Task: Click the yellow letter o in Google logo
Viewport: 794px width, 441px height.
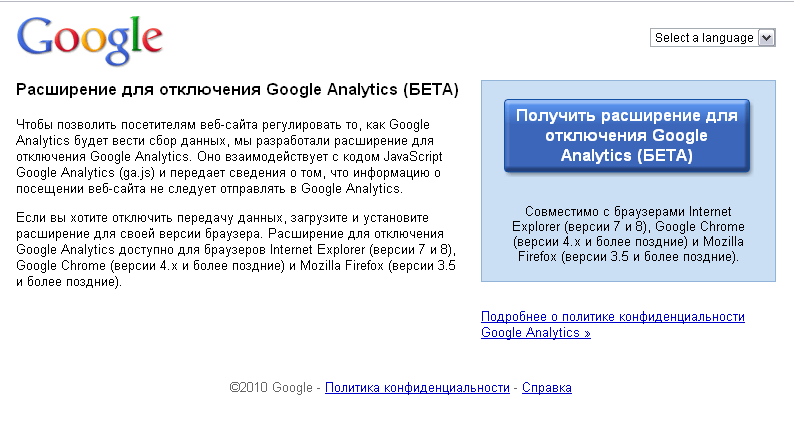Action: (x=95, y=41)
